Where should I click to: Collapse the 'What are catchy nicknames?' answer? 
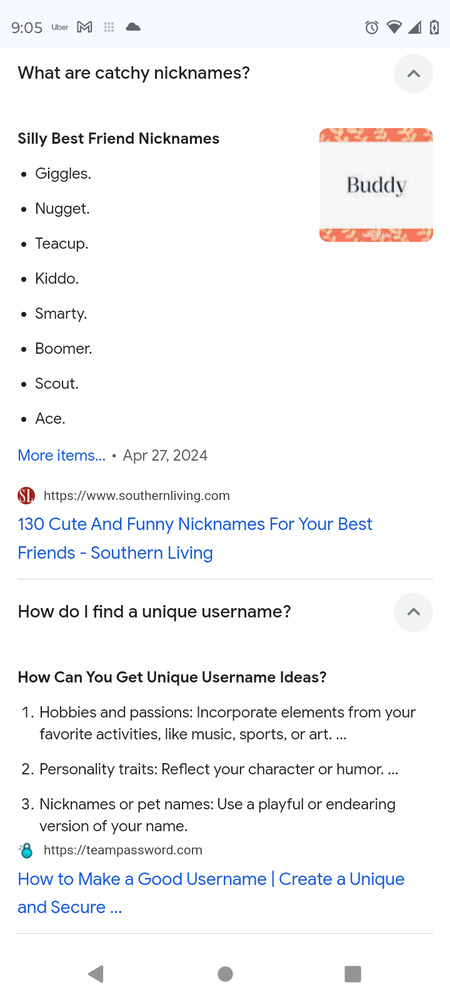(x=413, y=73)
